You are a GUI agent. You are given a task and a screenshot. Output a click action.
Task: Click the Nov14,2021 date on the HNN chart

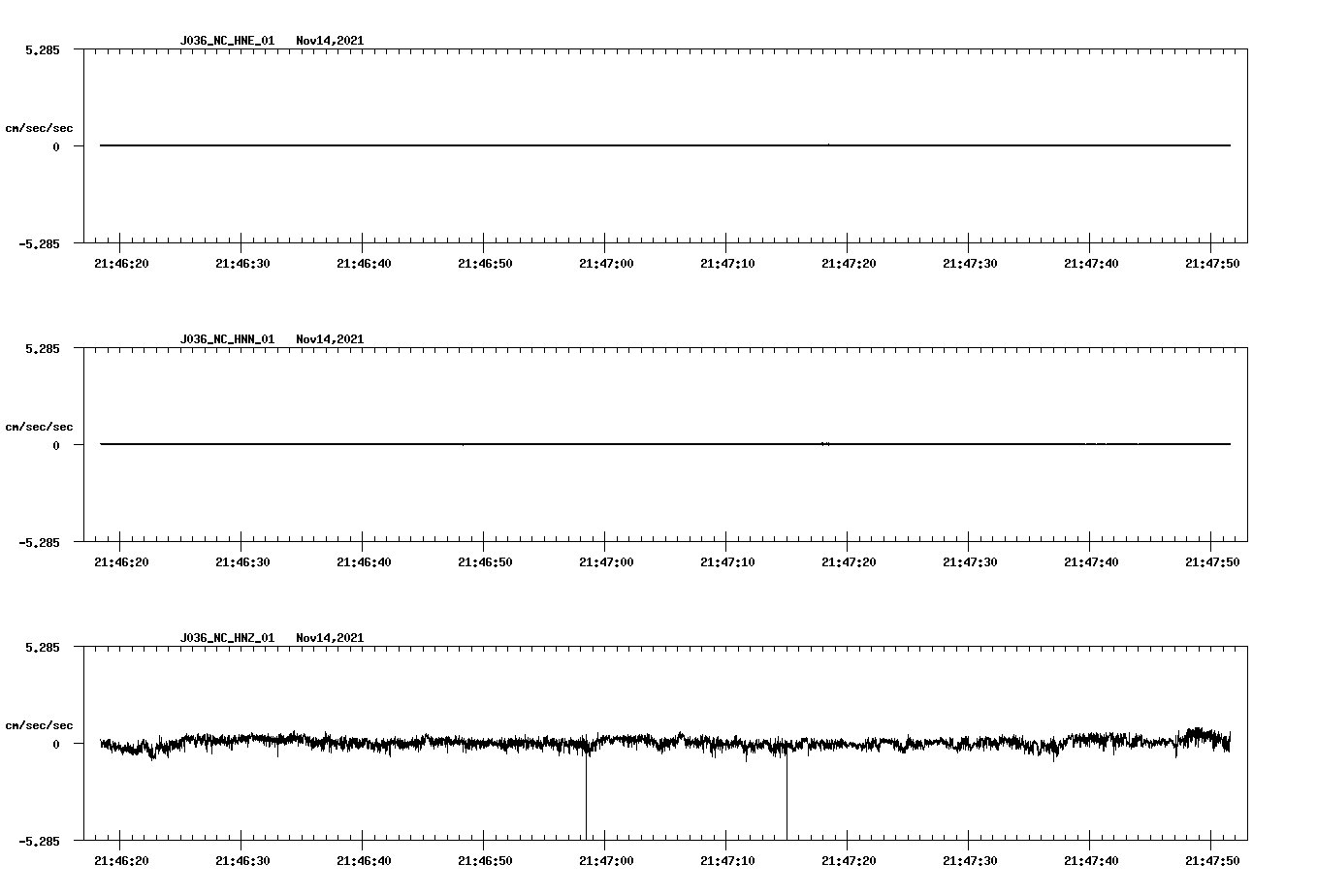(330, 339)
